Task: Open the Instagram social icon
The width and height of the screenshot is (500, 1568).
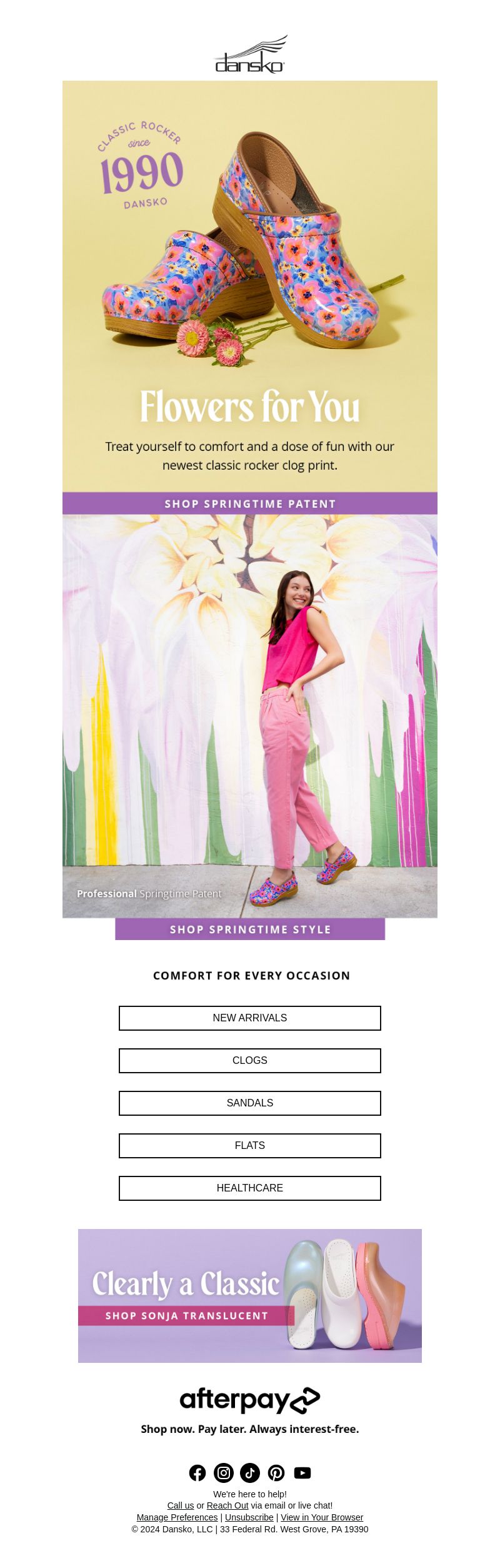Action: tap(224, 1473)
